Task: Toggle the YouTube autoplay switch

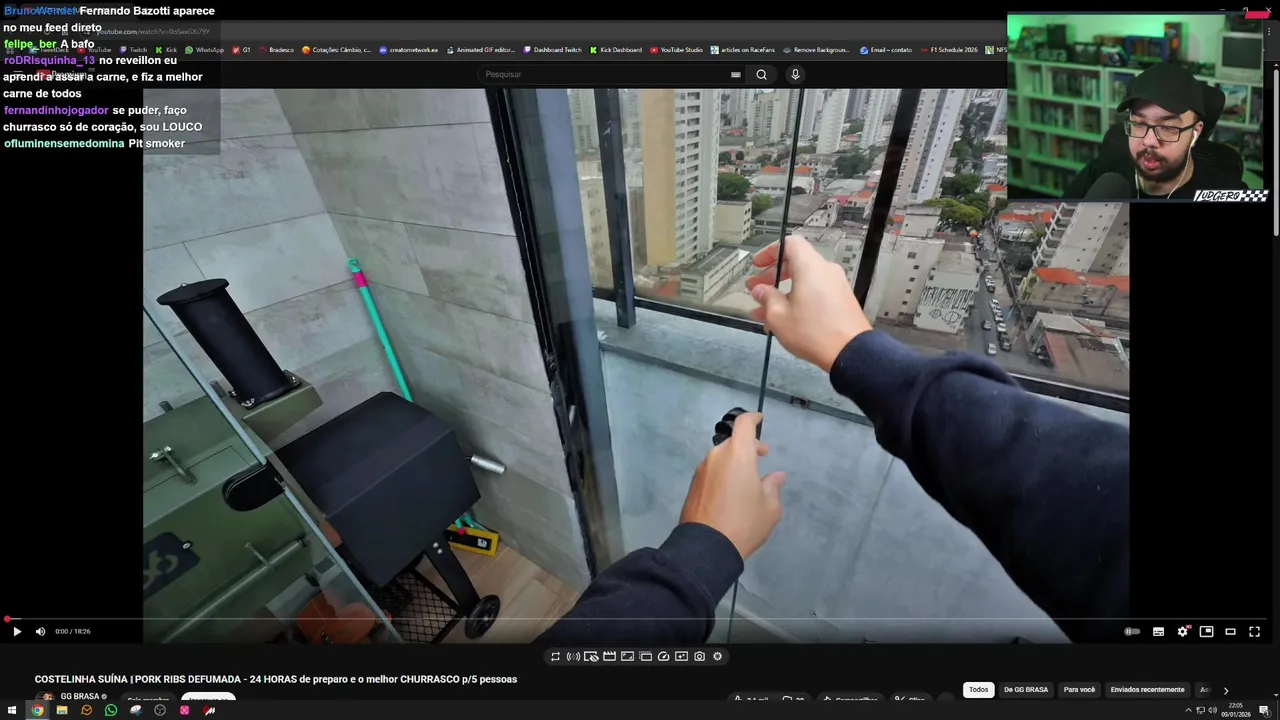Action: tap(1132, 631)
